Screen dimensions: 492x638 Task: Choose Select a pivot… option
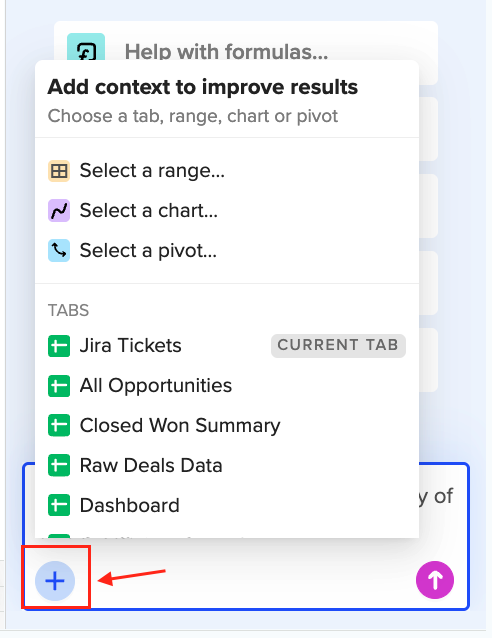tap(227, 250)
